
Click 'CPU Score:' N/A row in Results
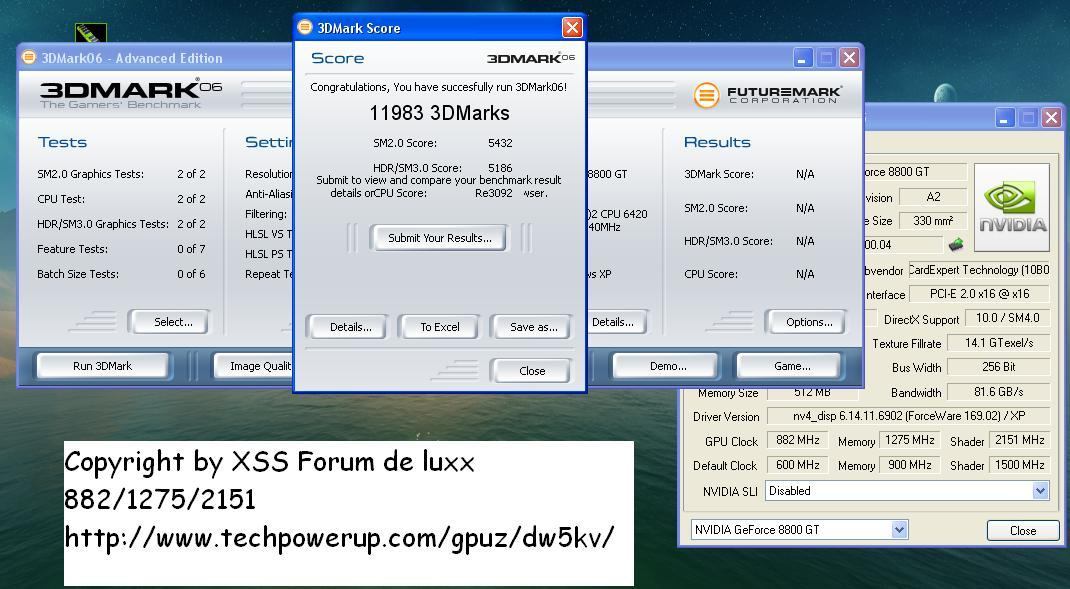749,274
